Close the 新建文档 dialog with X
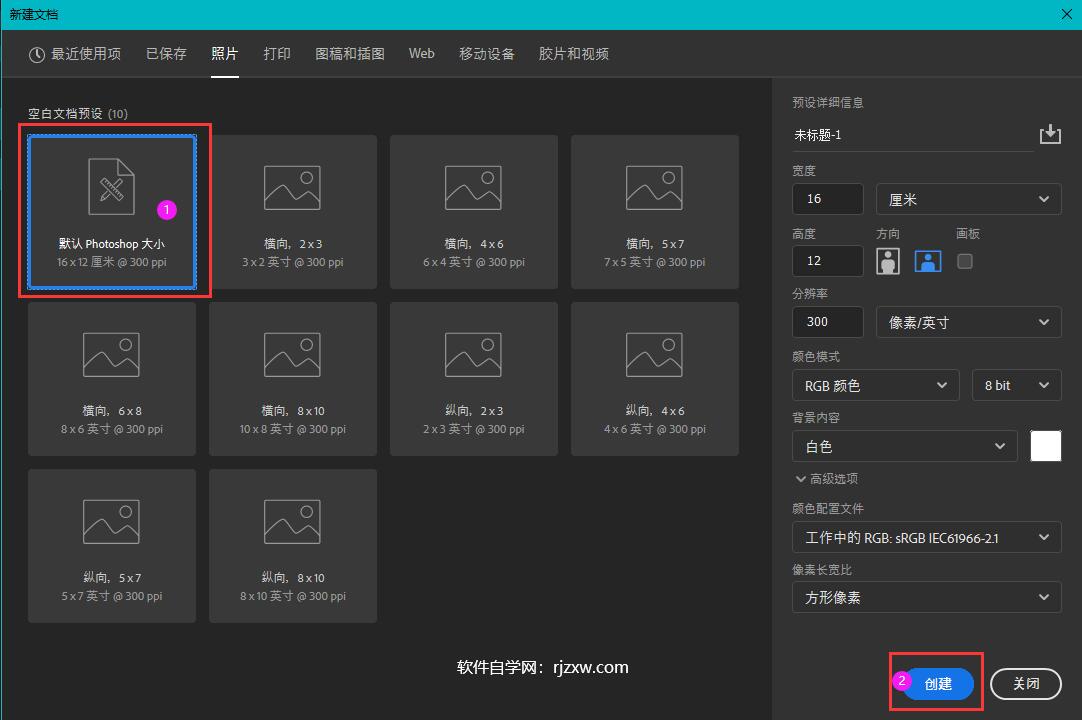 click(1066, 14)
